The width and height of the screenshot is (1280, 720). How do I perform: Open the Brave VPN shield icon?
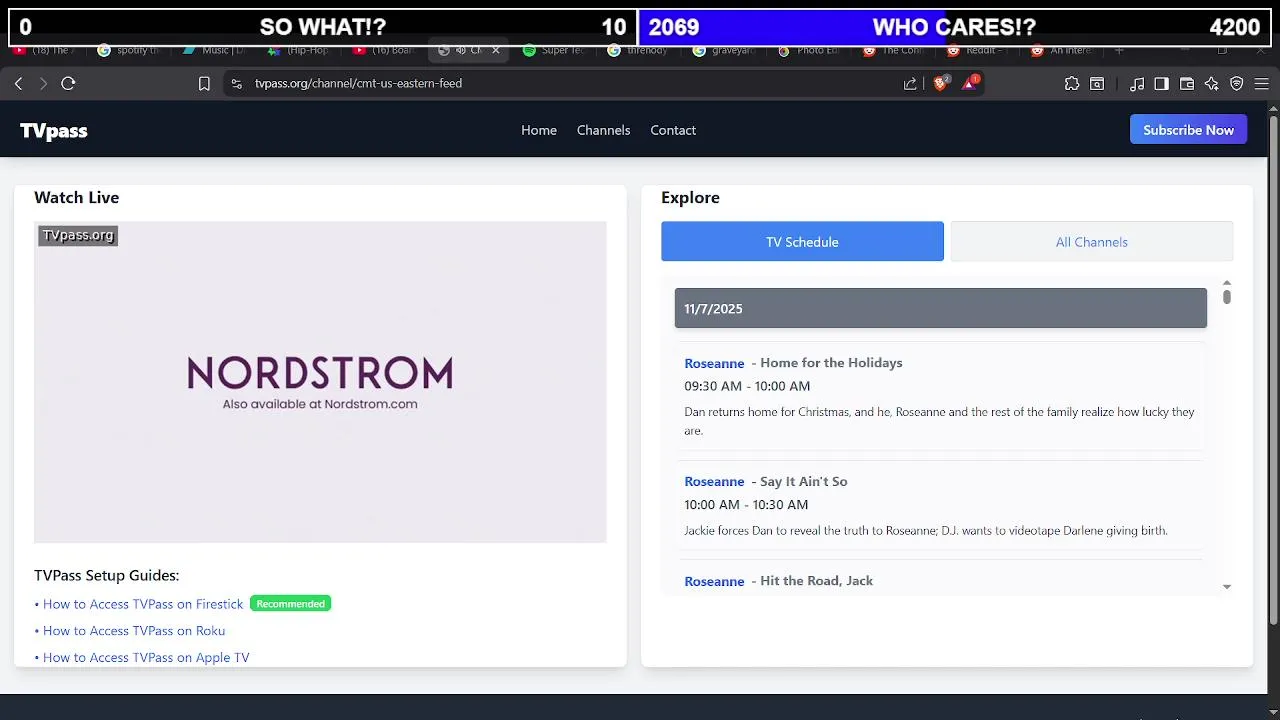coord(1237,84)
